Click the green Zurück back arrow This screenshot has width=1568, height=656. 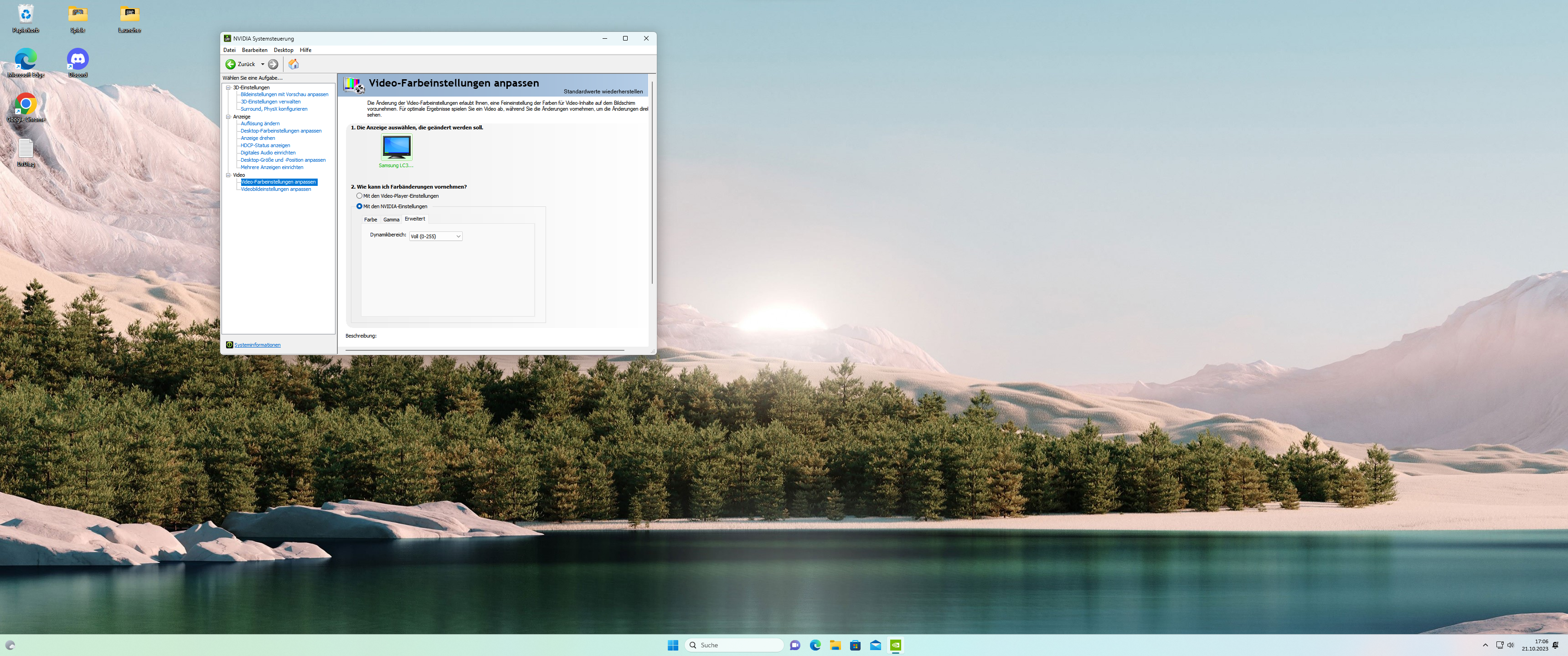coord(231,64)
